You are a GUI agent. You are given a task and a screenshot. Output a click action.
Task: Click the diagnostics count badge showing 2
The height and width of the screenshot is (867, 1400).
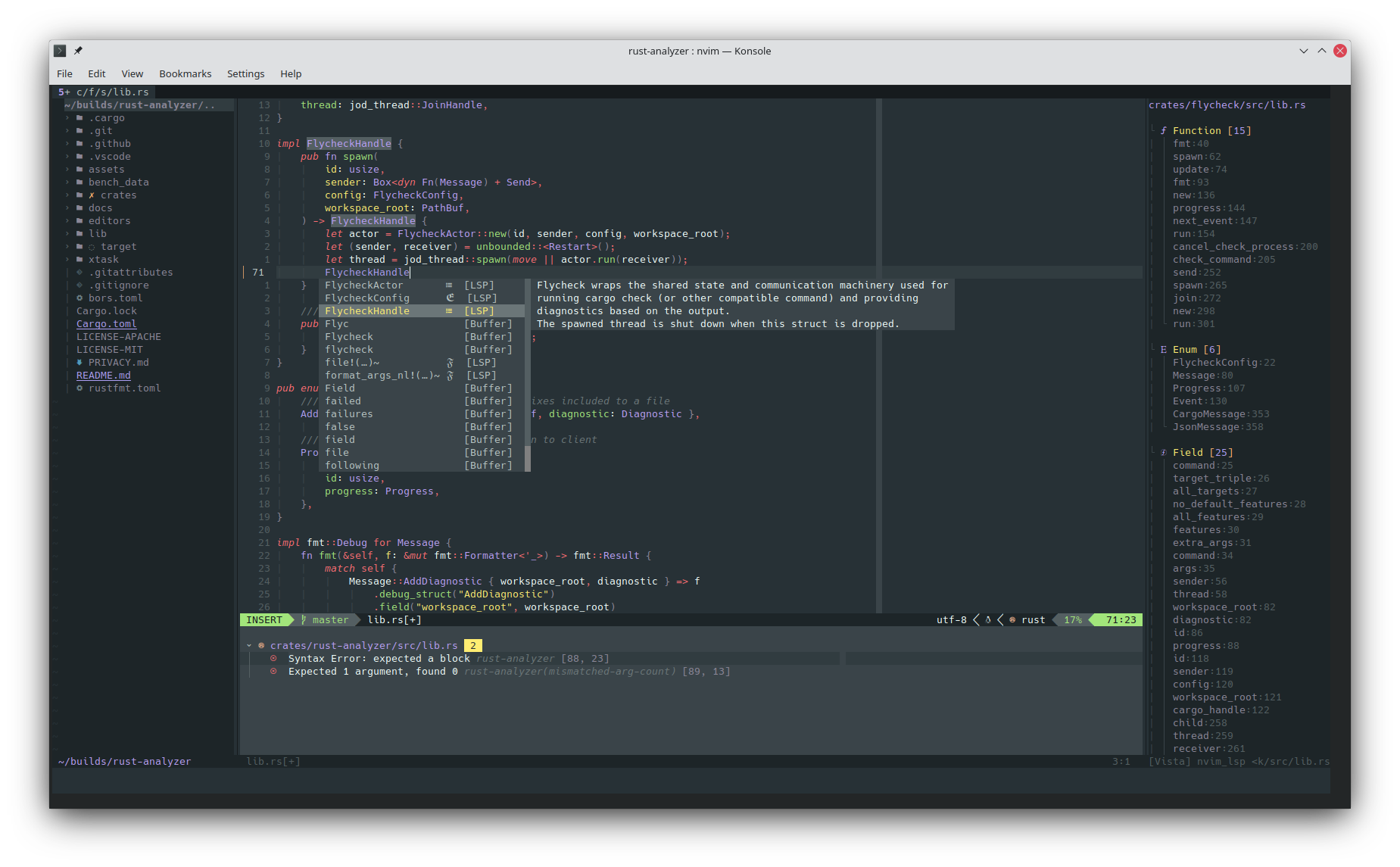(x=473, y=646)
